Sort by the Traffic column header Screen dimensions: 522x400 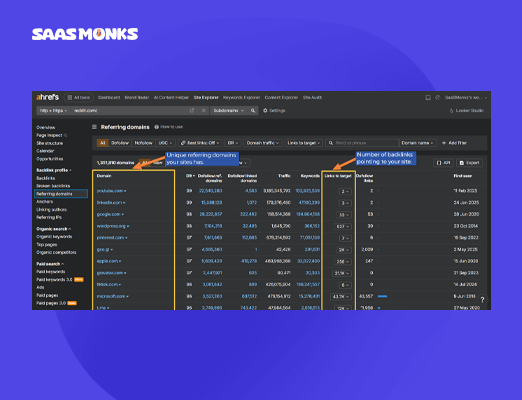(x=284, y=176)
